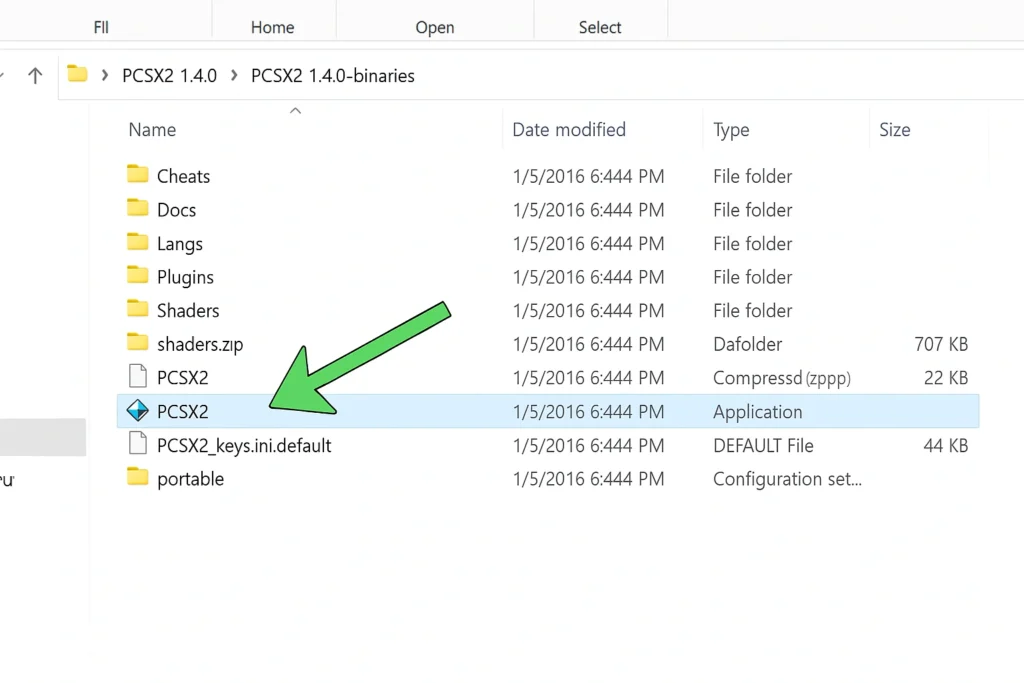Select the PCSX2_keys.ini.default file icon
The width and height of the screenshot is (1024, 683).
138,443
